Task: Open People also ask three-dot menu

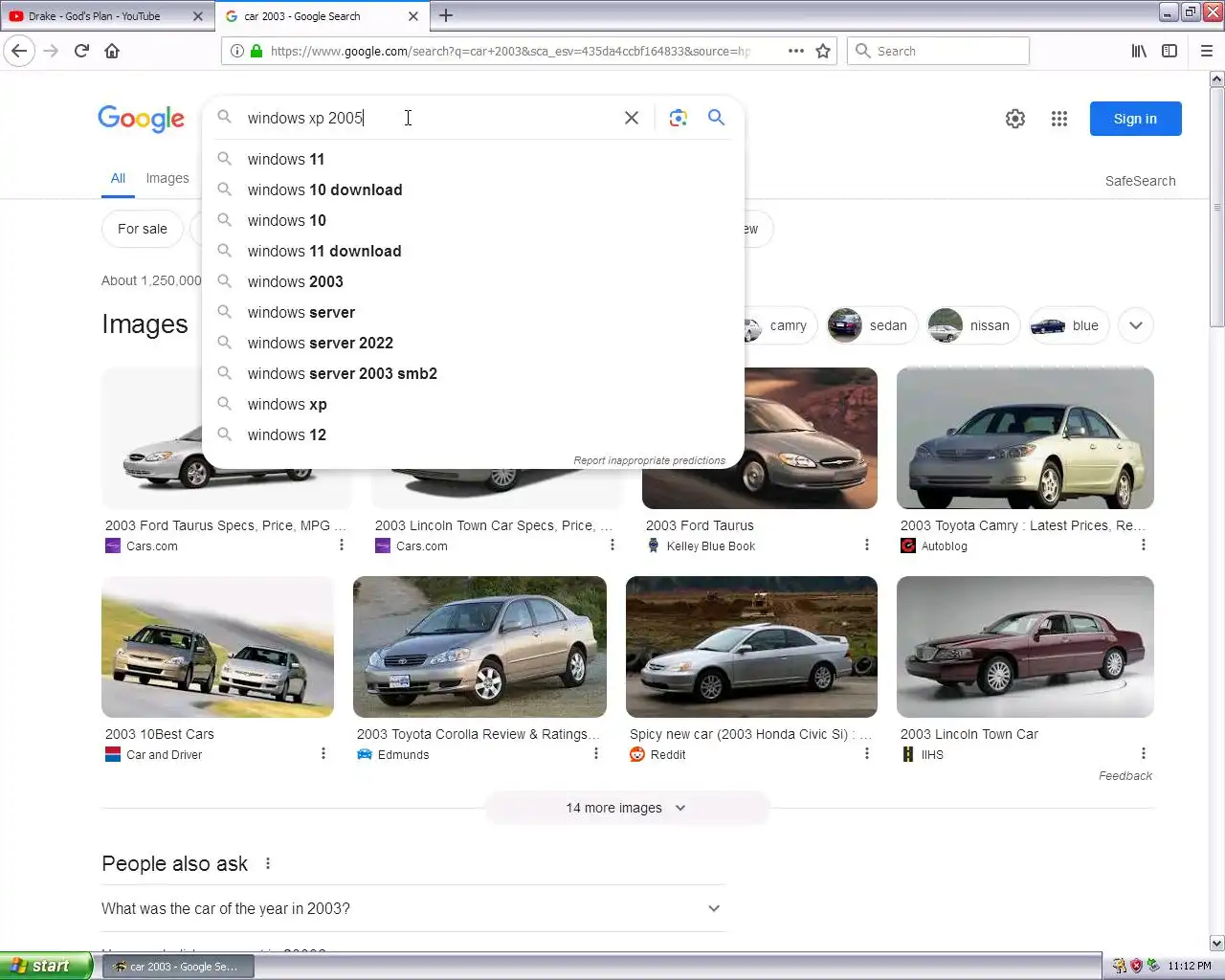Action: [x=268, y=863]
